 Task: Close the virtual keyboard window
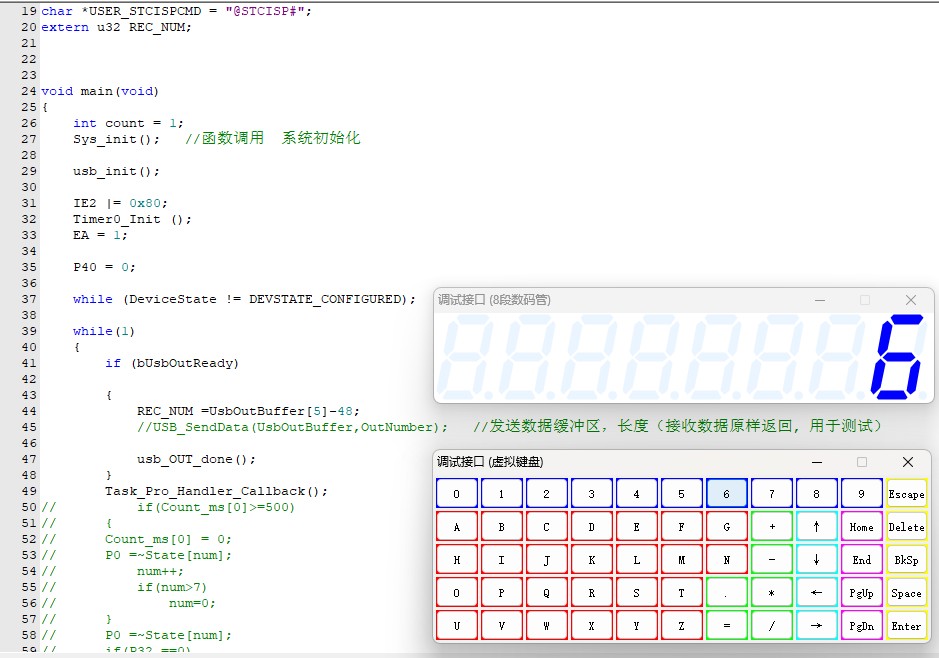(x=908, y=462)
